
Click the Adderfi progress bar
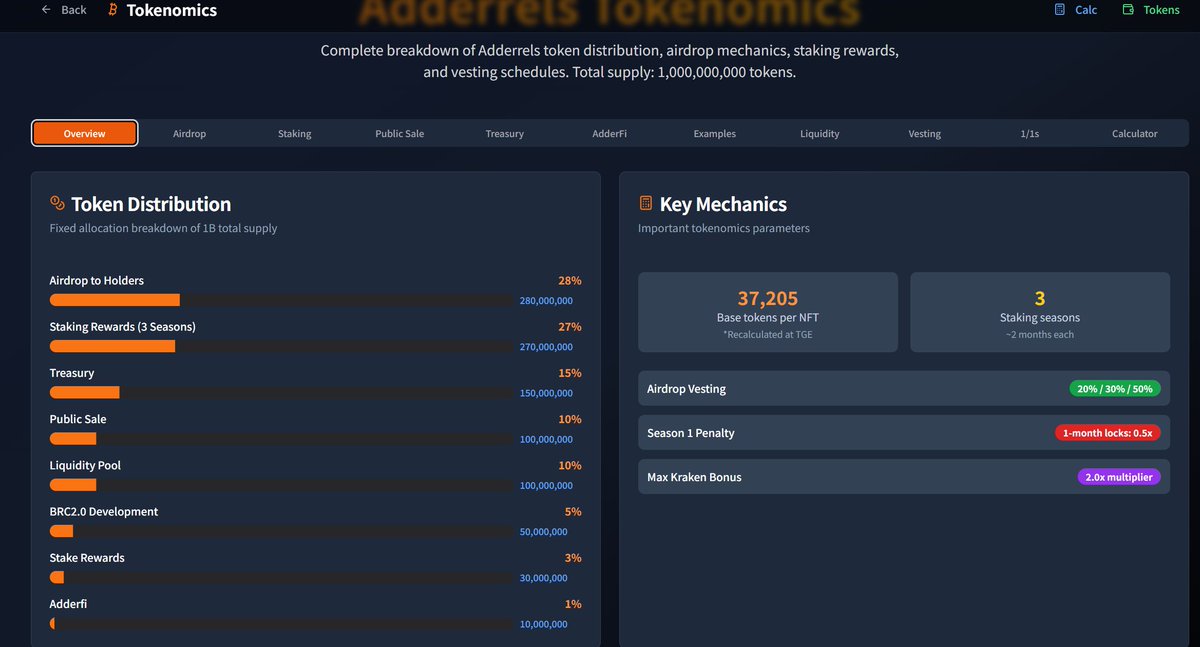point(281,623)
